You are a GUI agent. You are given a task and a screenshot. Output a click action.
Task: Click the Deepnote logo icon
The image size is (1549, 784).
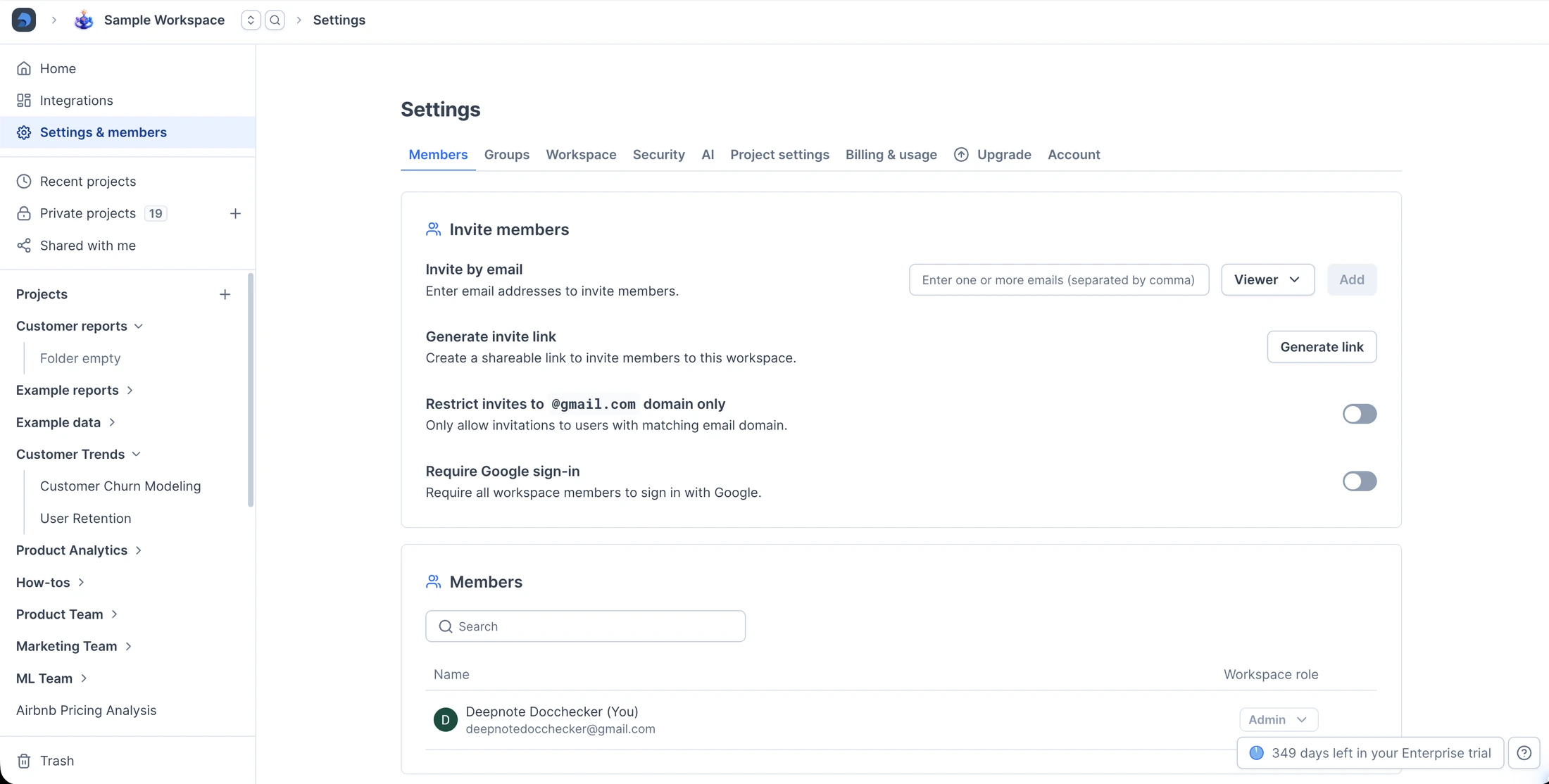click(x=24, y=20)
